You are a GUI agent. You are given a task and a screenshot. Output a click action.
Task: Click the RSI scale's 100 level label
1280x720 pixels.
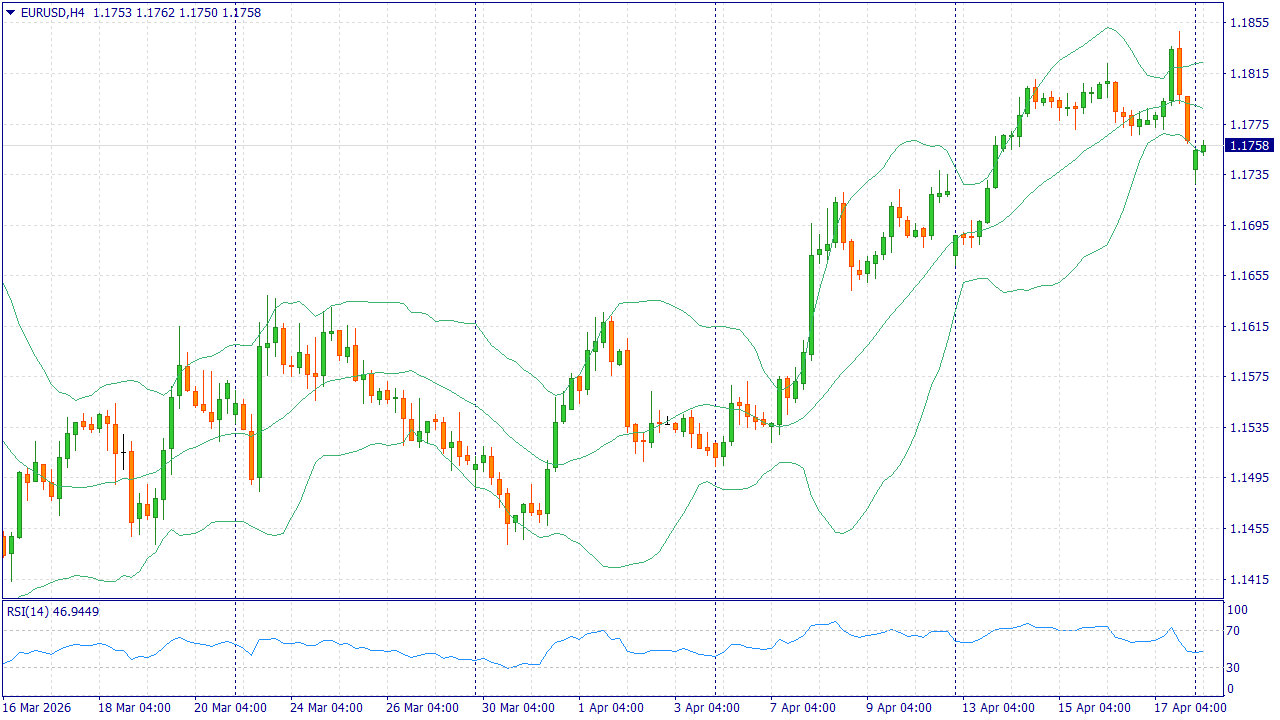(1237, 610)
